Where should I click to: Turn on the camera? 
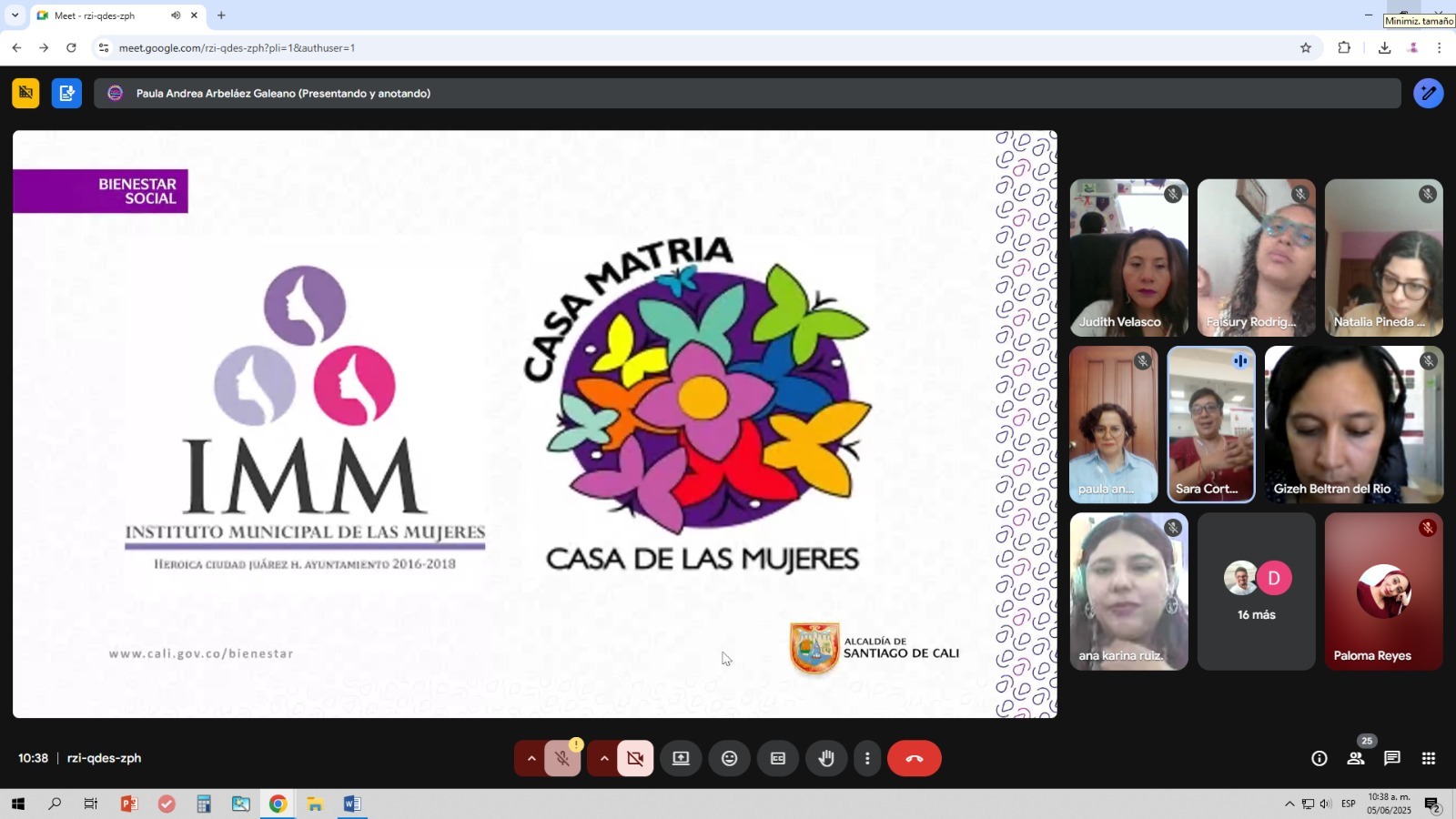pyautogui.click(x=635, y=758)
